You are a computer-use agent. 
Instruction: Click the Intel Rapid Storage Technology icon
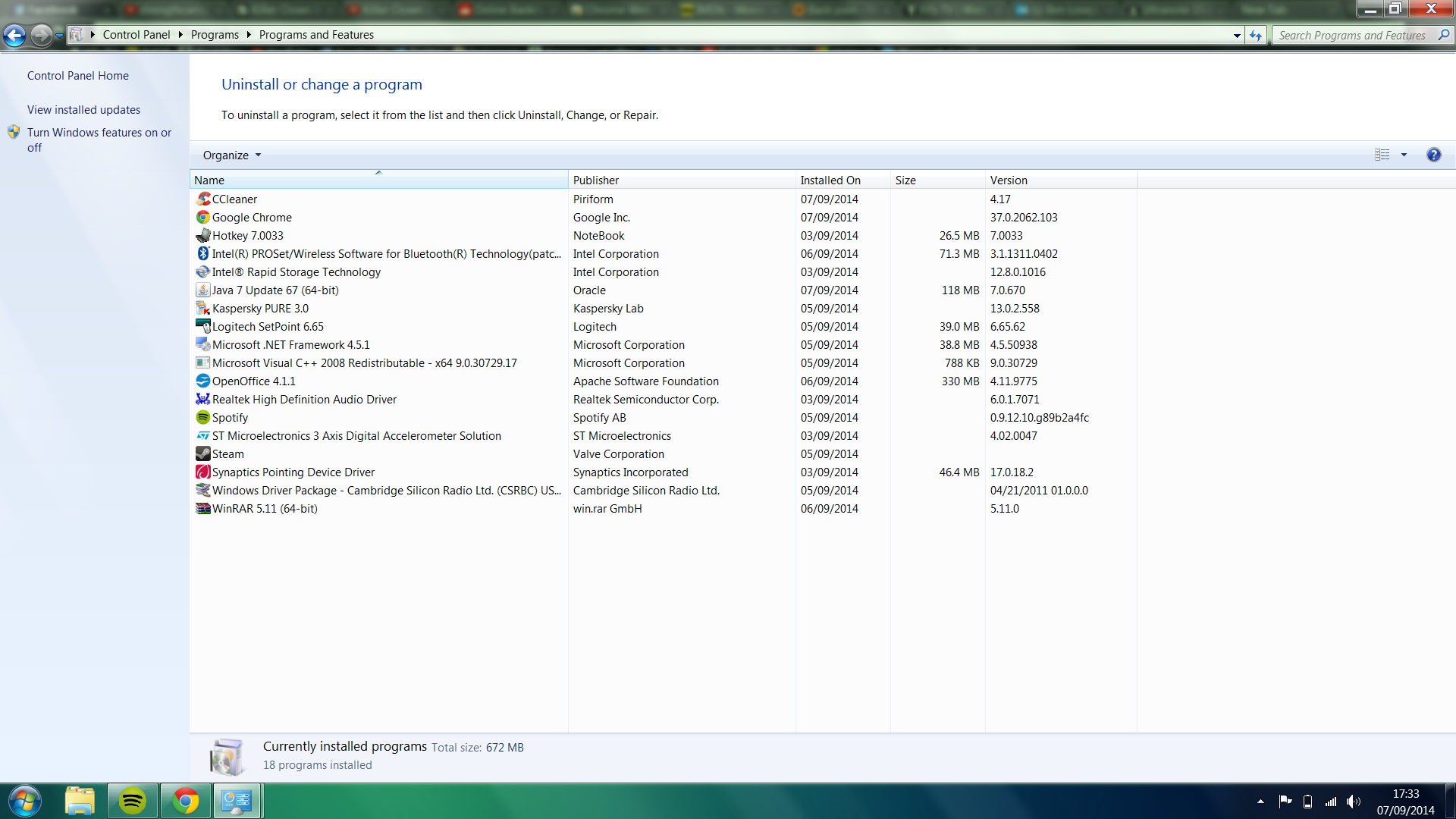pos(203,271)
